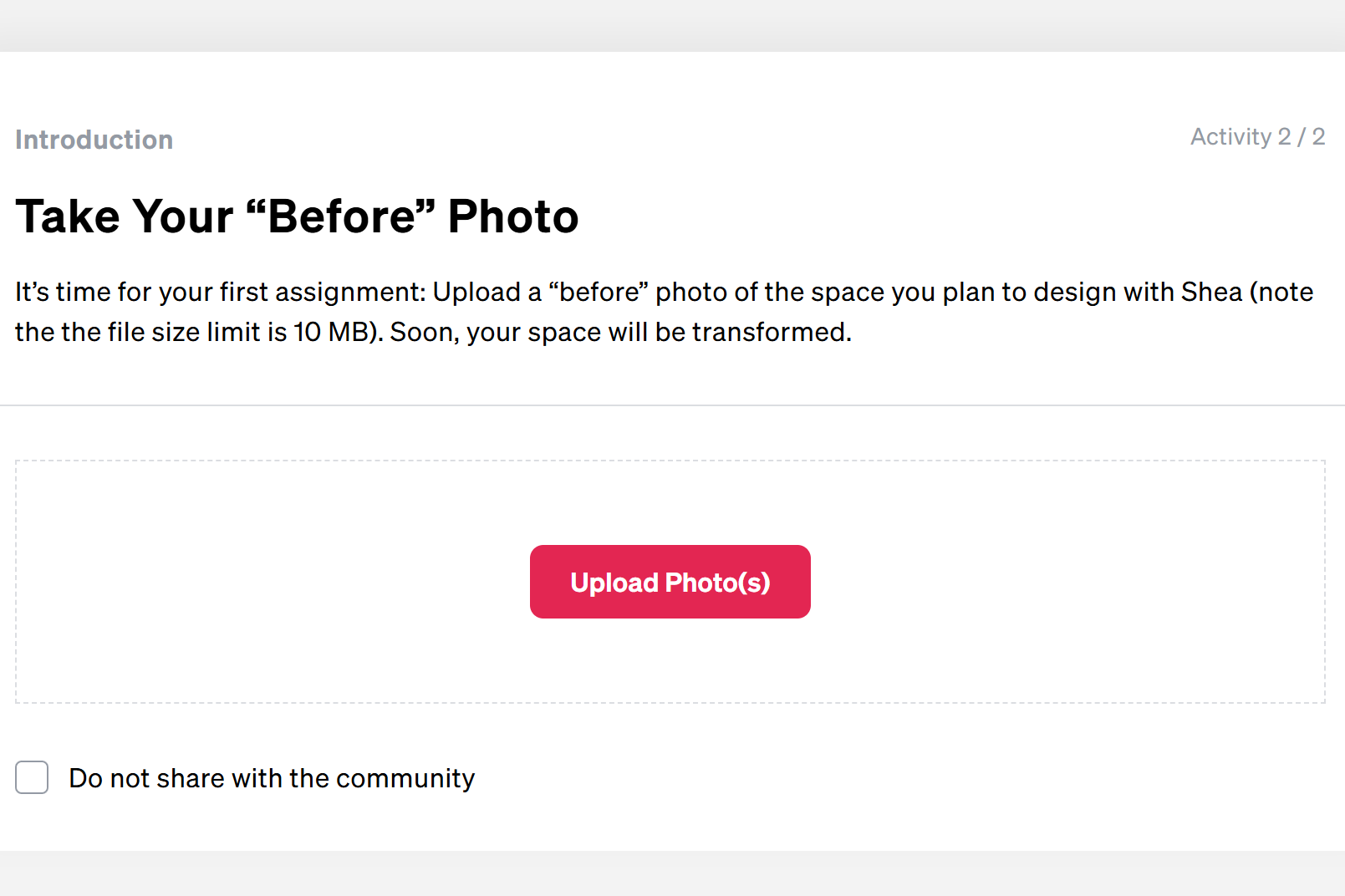Click the word "Before" in the heading

point(342,216)
